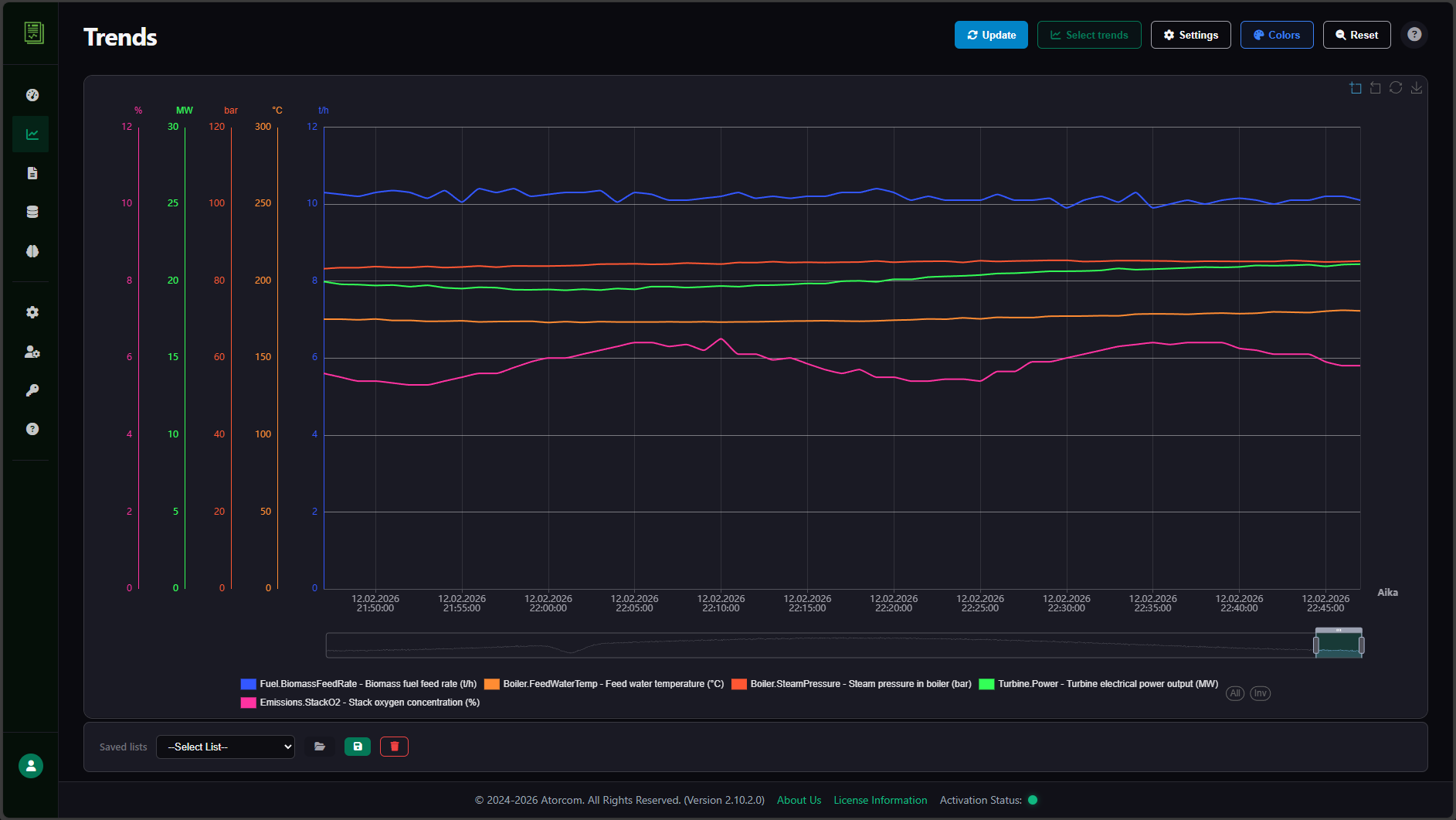
Task: Open the Select trends picker
Action: click(1088, 35)
